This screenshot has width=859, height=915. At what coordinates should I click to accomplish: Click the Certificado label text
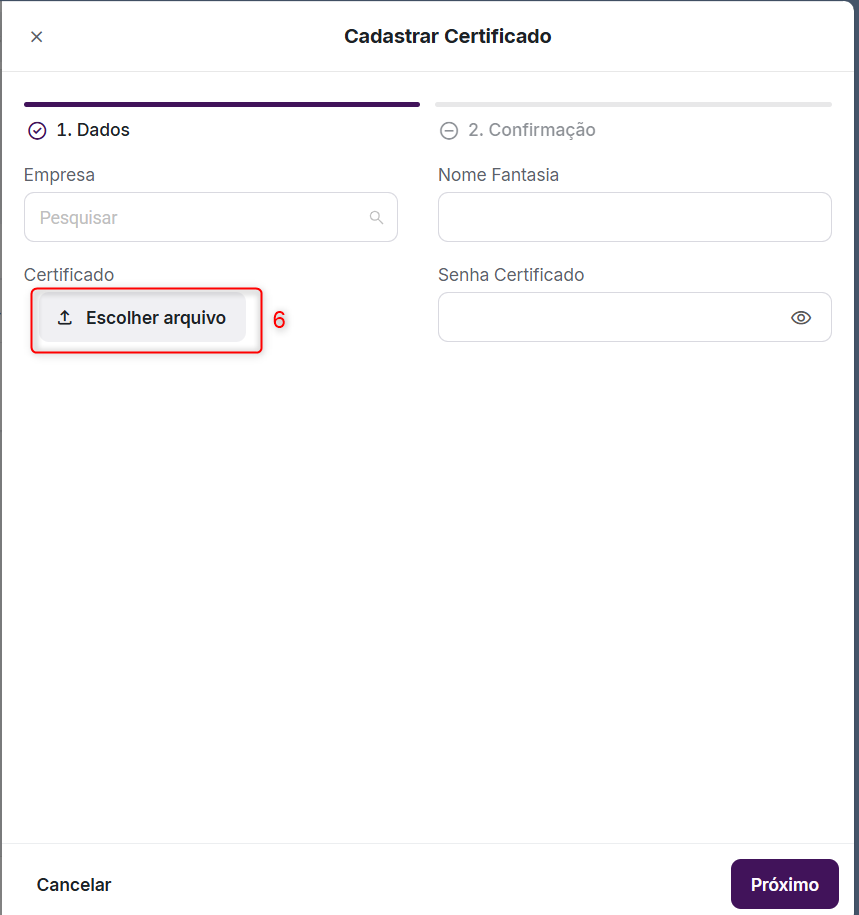tap(69, 275)
